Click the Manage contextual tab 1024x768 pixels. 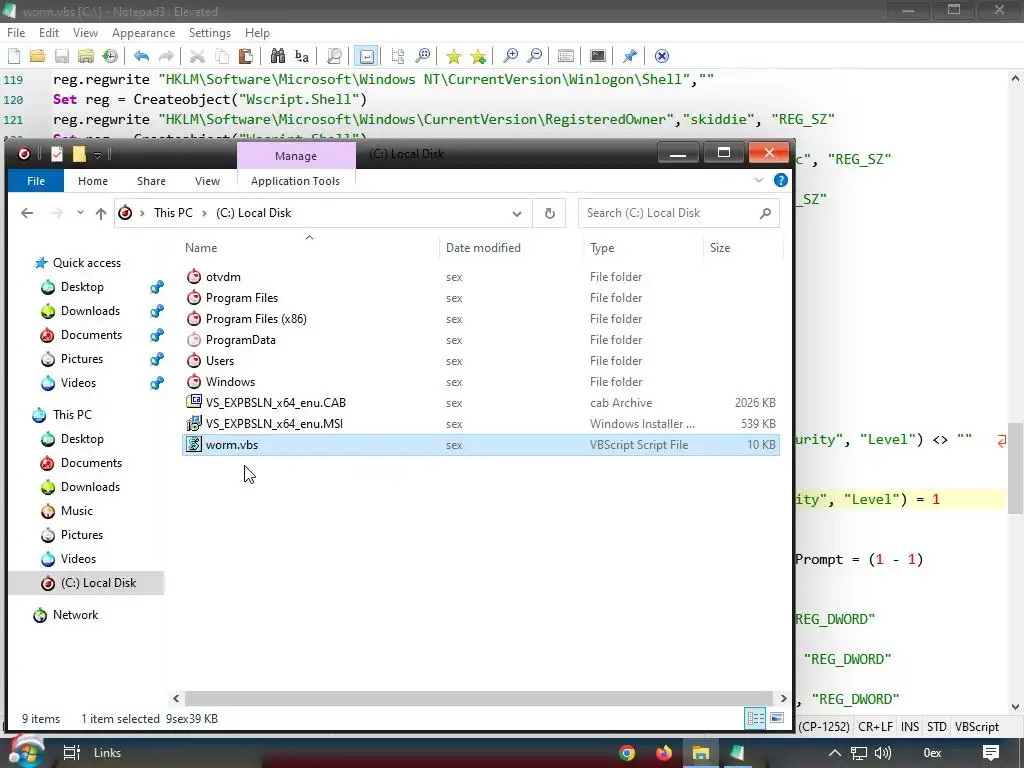pos(296,156)
